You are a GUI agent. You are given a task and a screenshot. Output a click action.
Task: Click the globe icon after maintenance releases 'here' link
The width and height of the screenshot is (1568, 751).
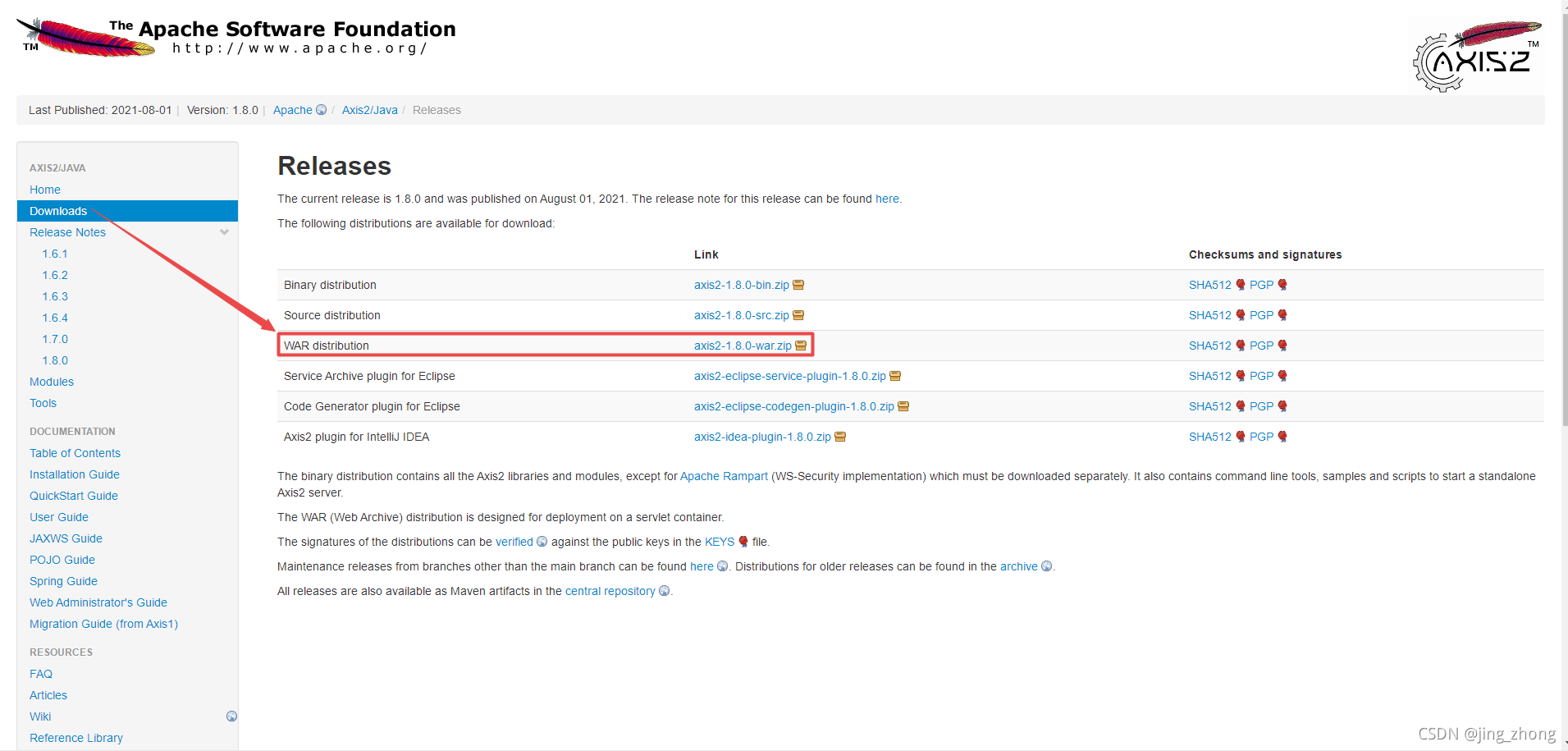[x=722, y=566]
